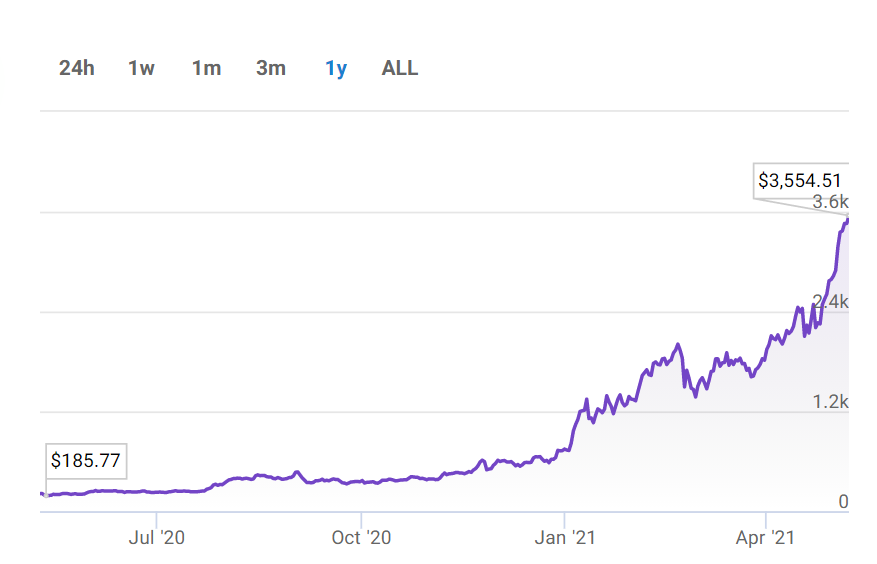The height and width of the screenshot is (564, 877).
Task: Click the Jul '20 axis marker
Action: click(157, 538)
